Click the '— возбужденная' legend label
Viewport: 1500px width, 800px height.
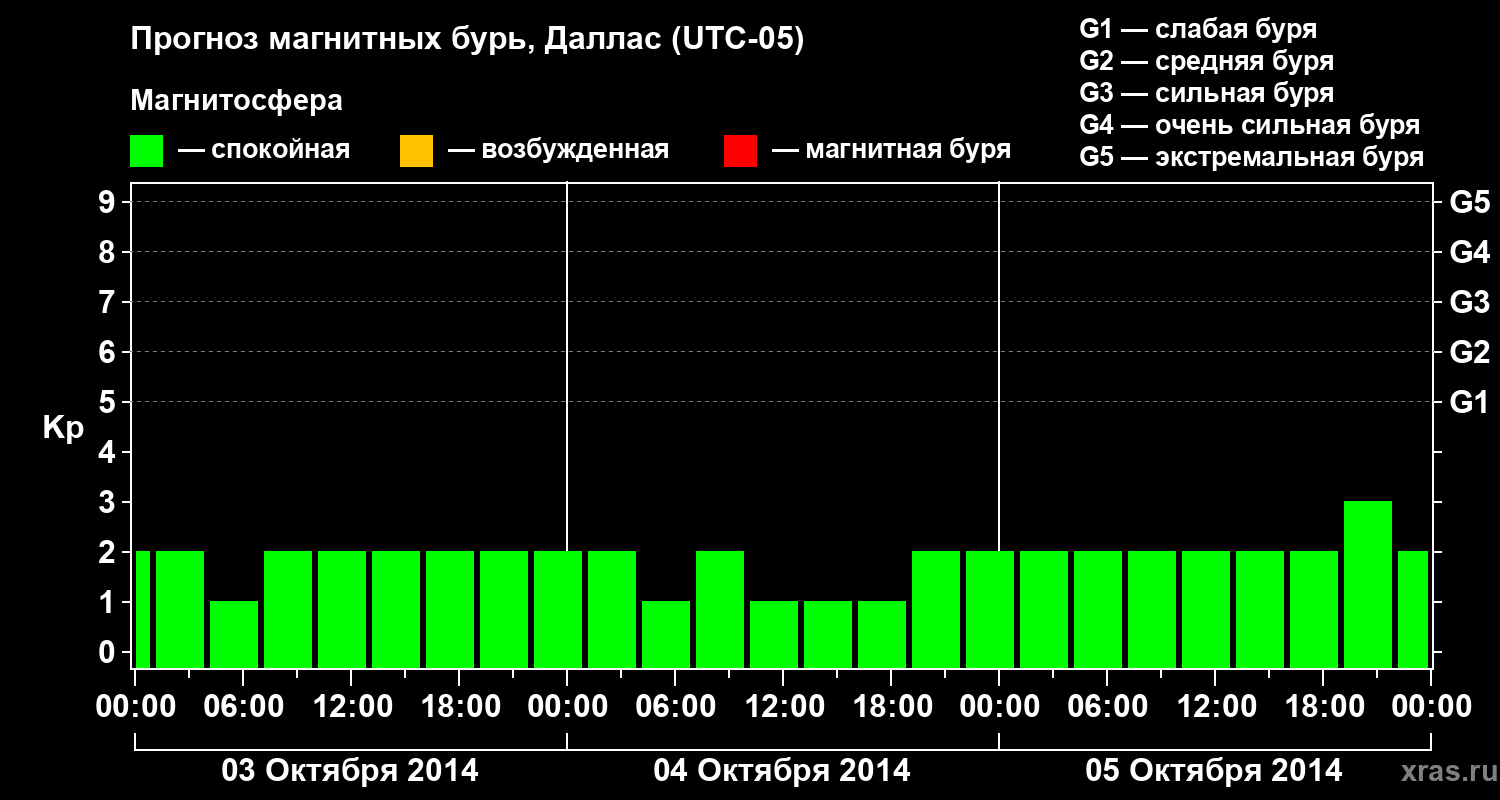[558, 151]
